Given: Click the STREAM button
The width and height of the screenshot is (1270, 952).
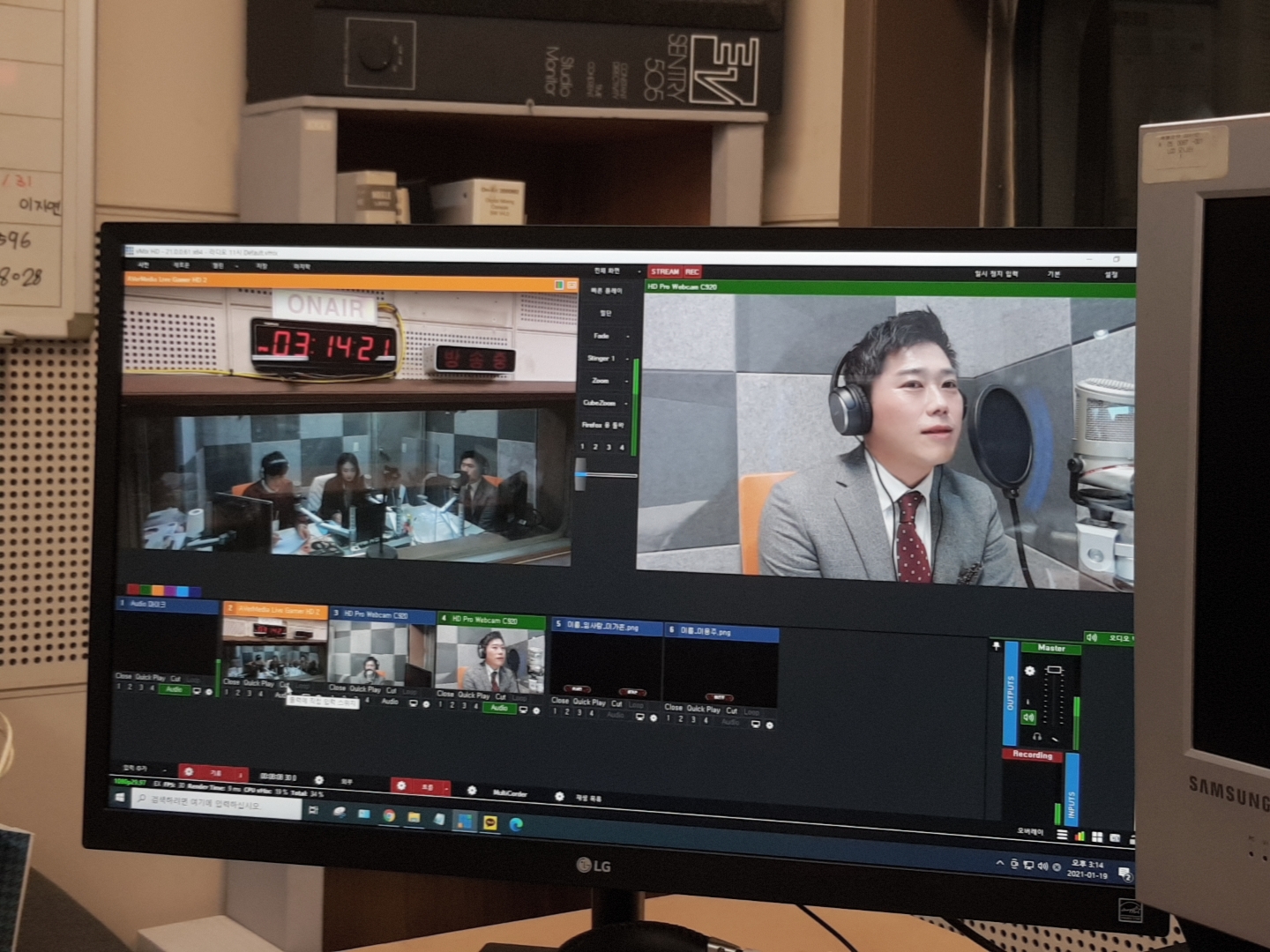Looking at the screenshot, I should coord(665,271).
